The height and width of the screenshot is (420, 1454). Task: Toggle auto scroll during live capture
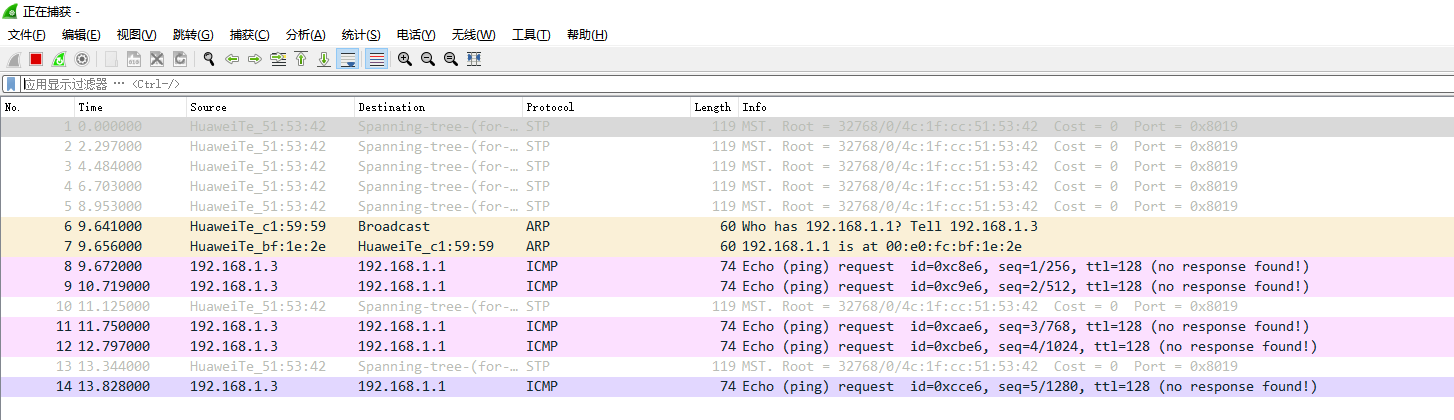tap(348, 59)
